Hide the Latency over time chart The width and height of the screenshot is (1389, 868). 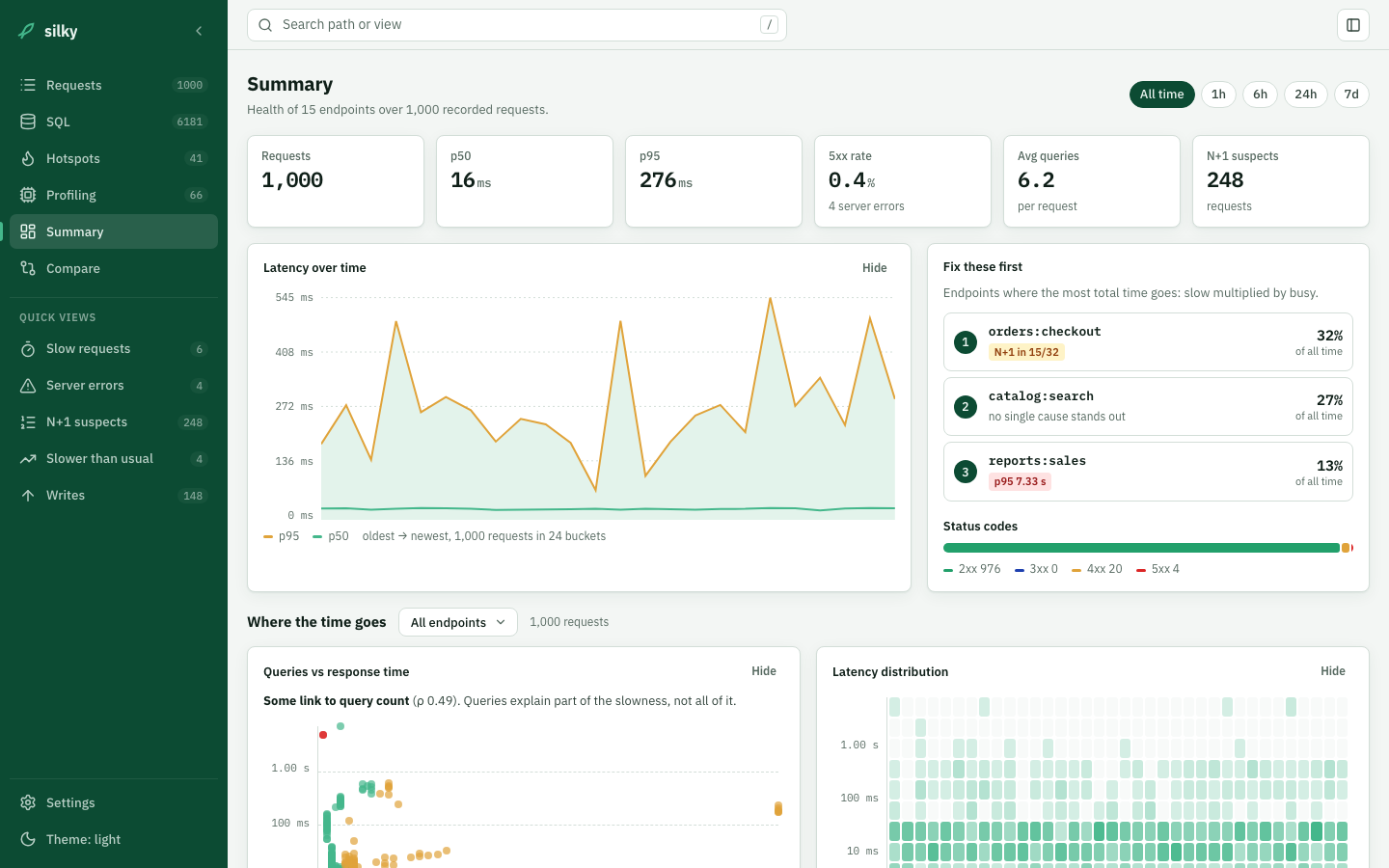[875, 268]
